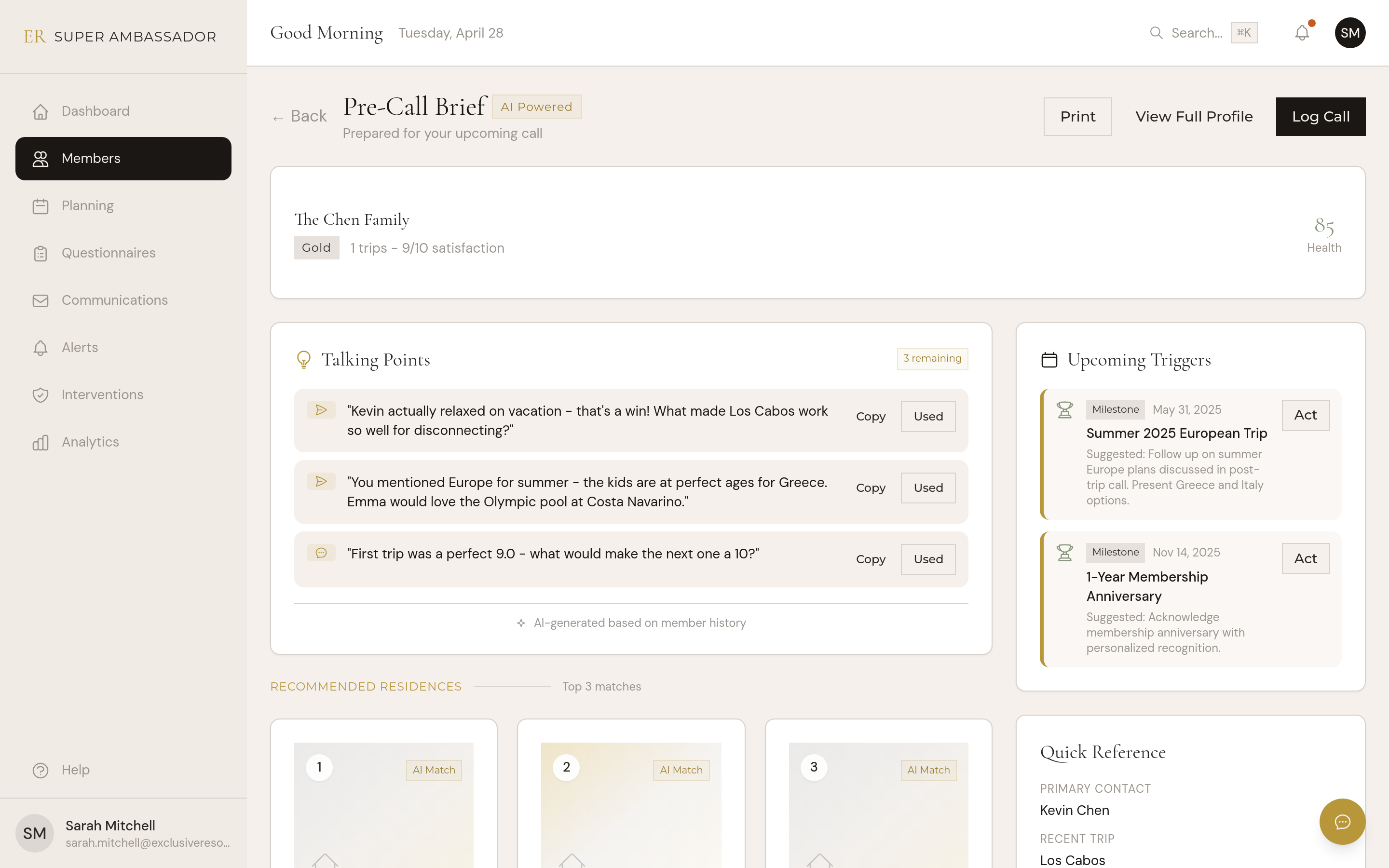Click the send icon beside Kevin relaxed point
Screen dimensions: 1389x868
pos(321,410)
